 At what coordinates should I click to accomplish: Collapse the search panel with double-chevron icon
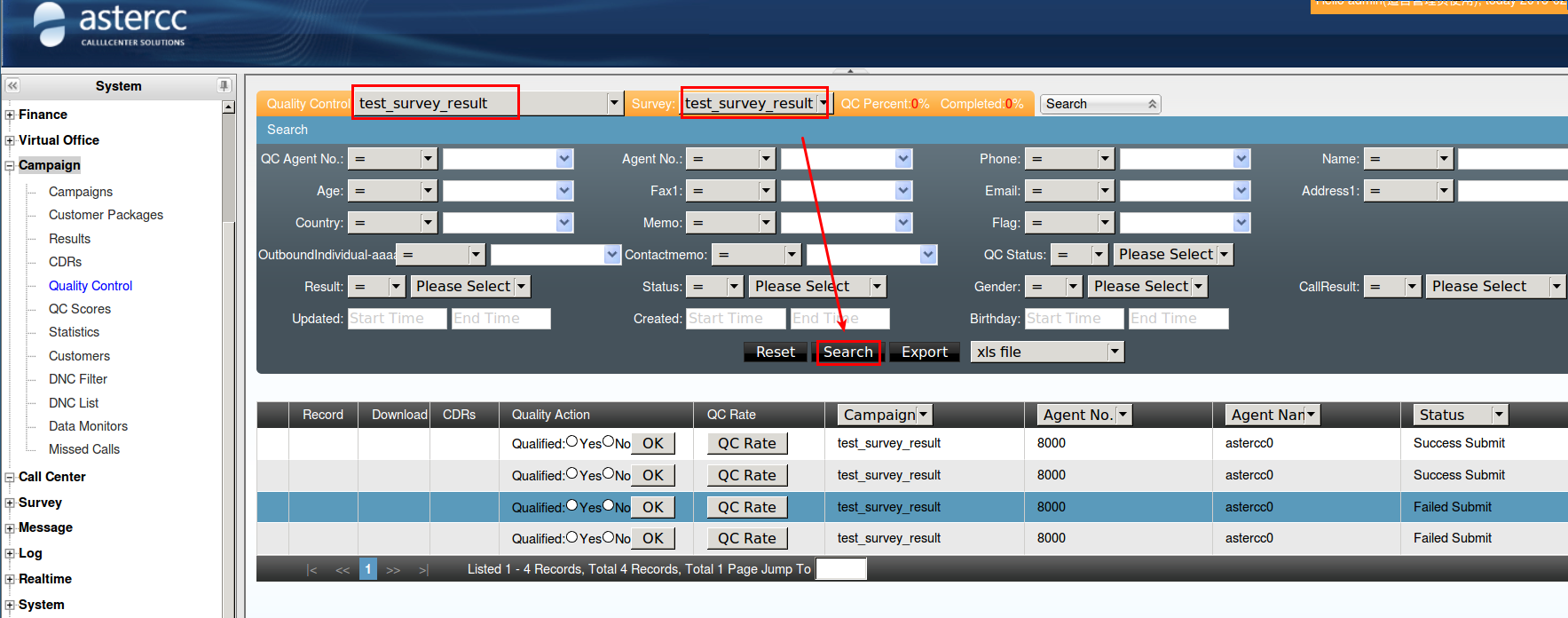click(1152, 104)
